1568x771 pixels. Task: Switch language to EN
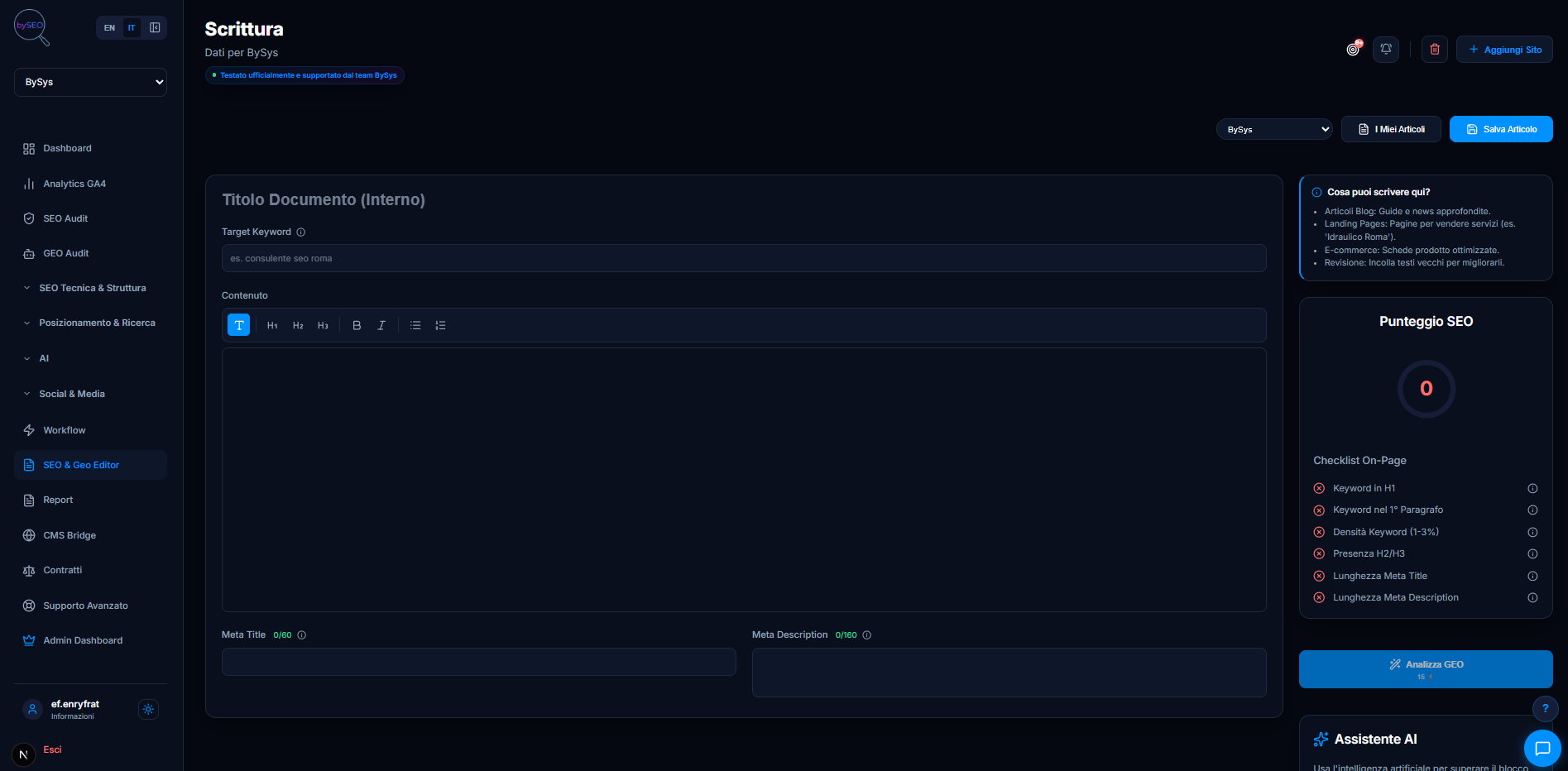109,28
